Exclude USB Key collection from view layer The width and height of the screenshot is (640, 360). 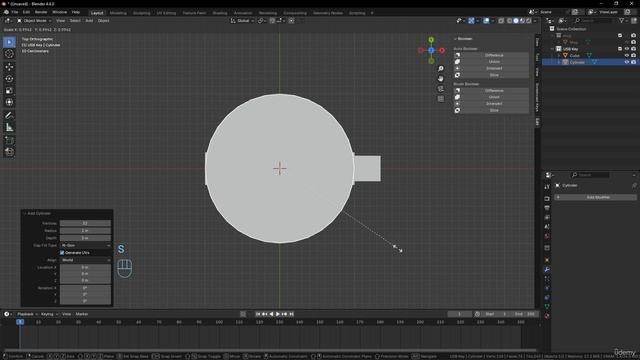[x=620, y=49]
